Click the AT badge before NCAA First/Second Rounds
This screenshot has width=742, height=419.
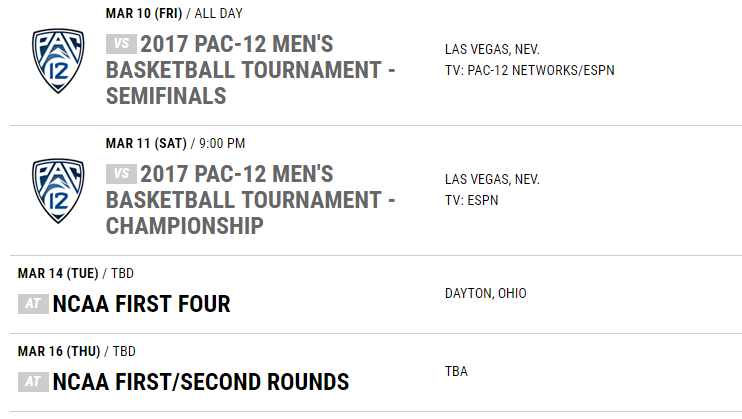click(x=33, y=382)
